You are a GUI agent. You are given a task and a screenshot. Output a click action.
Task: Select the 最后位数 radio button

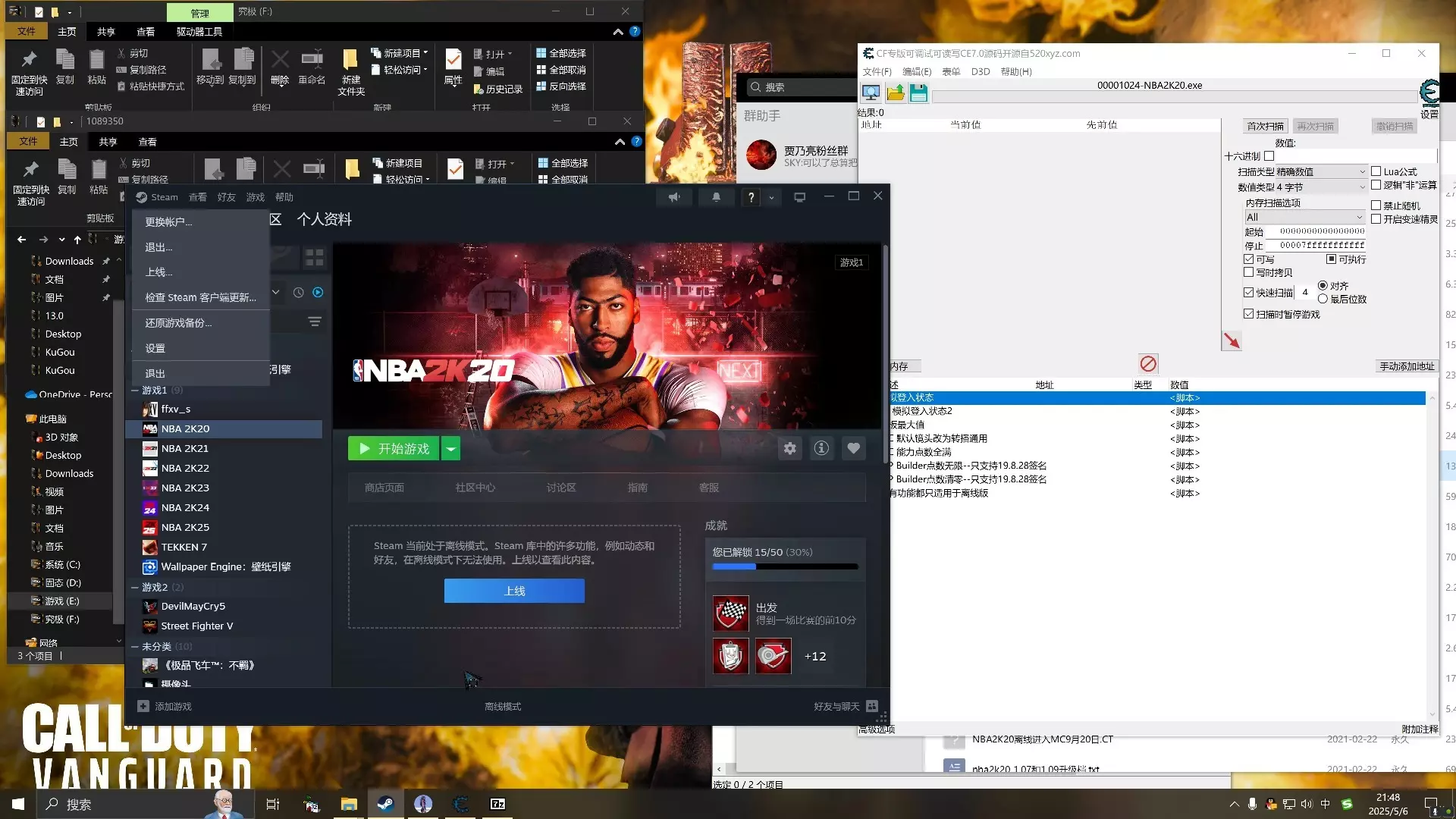(x=1323, y=299)
